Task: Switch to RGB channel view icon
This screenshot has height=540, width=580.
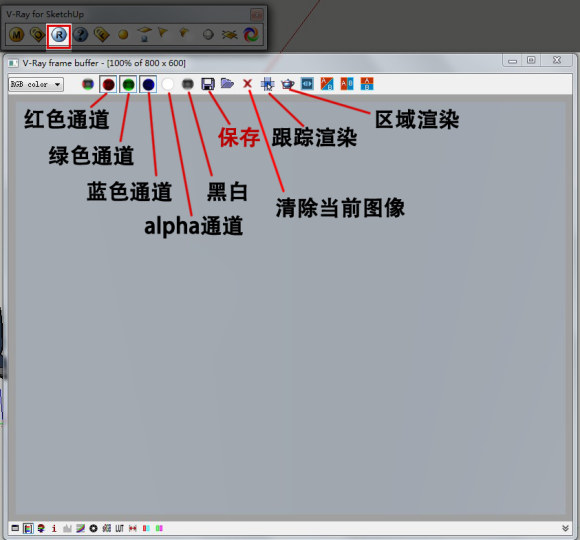Action: pos(88,84)
